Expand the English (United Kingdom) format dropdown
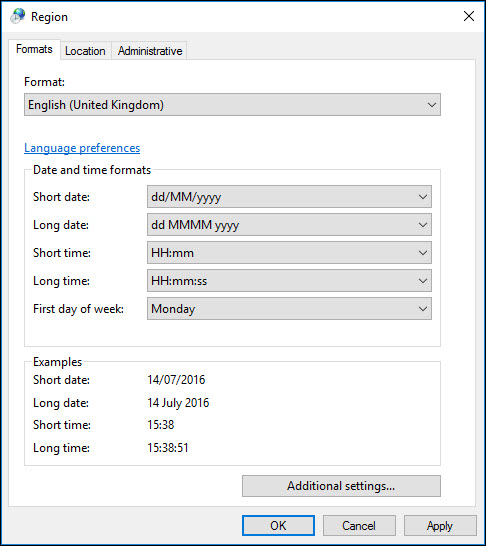486x546 pixels. point(232,104)
